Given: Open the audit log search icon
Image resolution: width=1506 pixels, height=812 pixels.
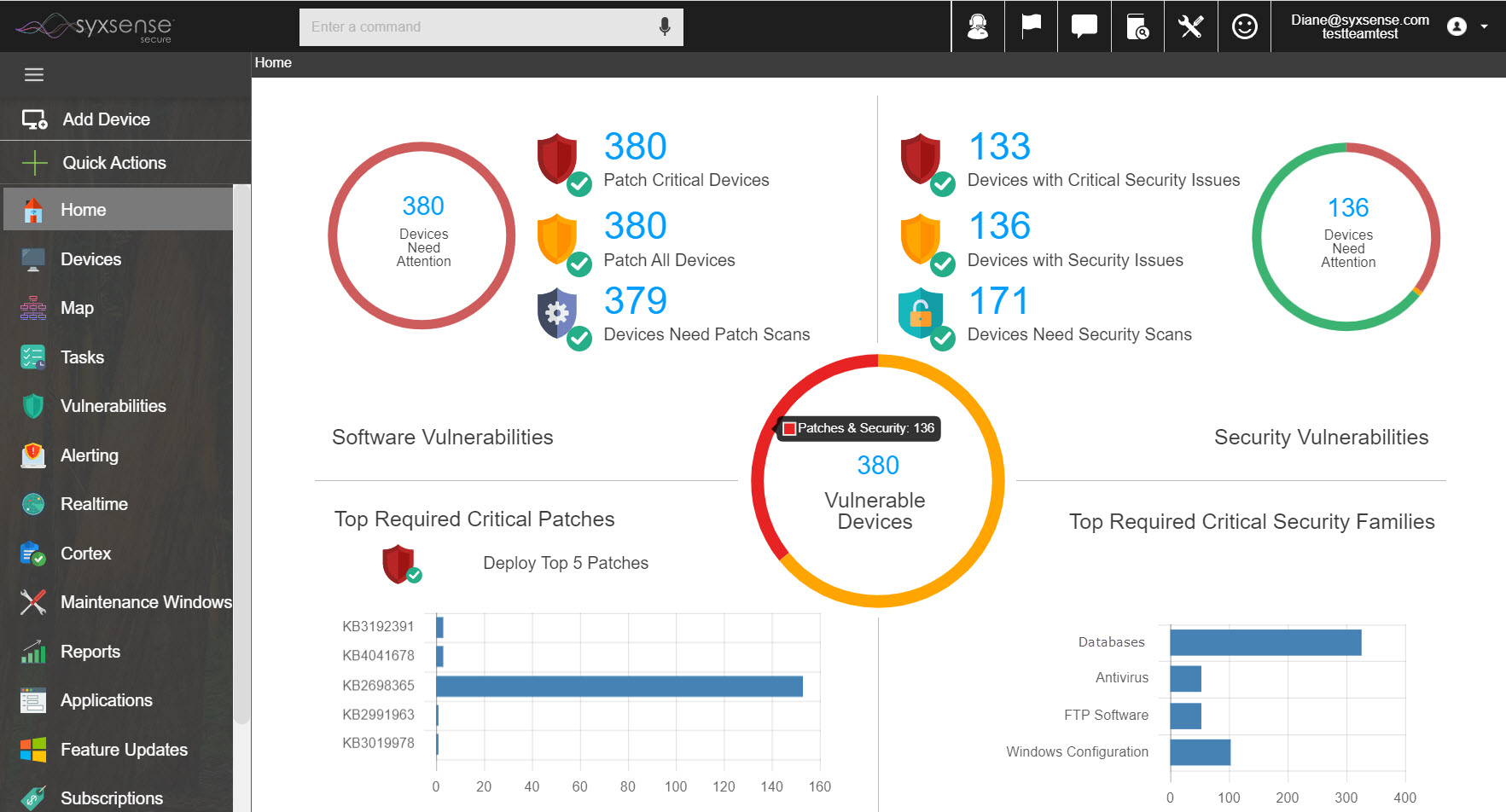Looking at the screenshot, I should (x=1137, y=26).
